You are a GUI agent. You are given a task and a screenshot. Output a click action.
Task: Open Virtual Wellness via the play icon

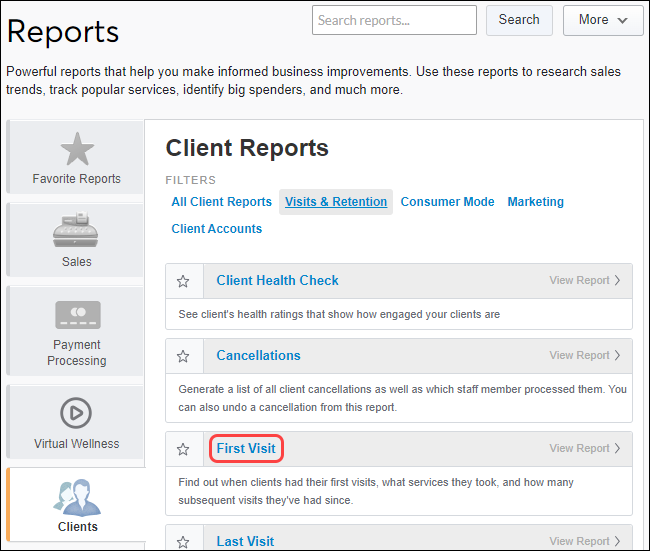pos(76,413)
